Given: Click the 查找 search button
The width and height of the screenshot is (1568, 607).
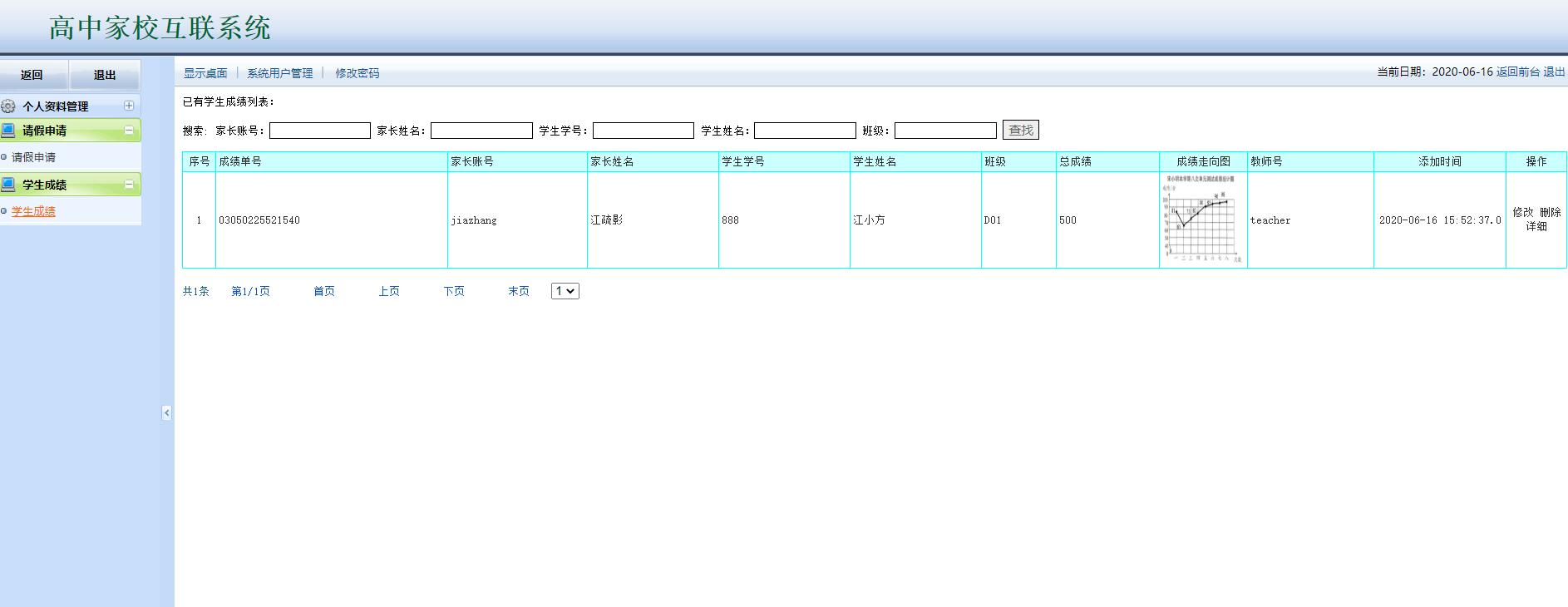Looking at the screenshot, I should [1021, 130].
